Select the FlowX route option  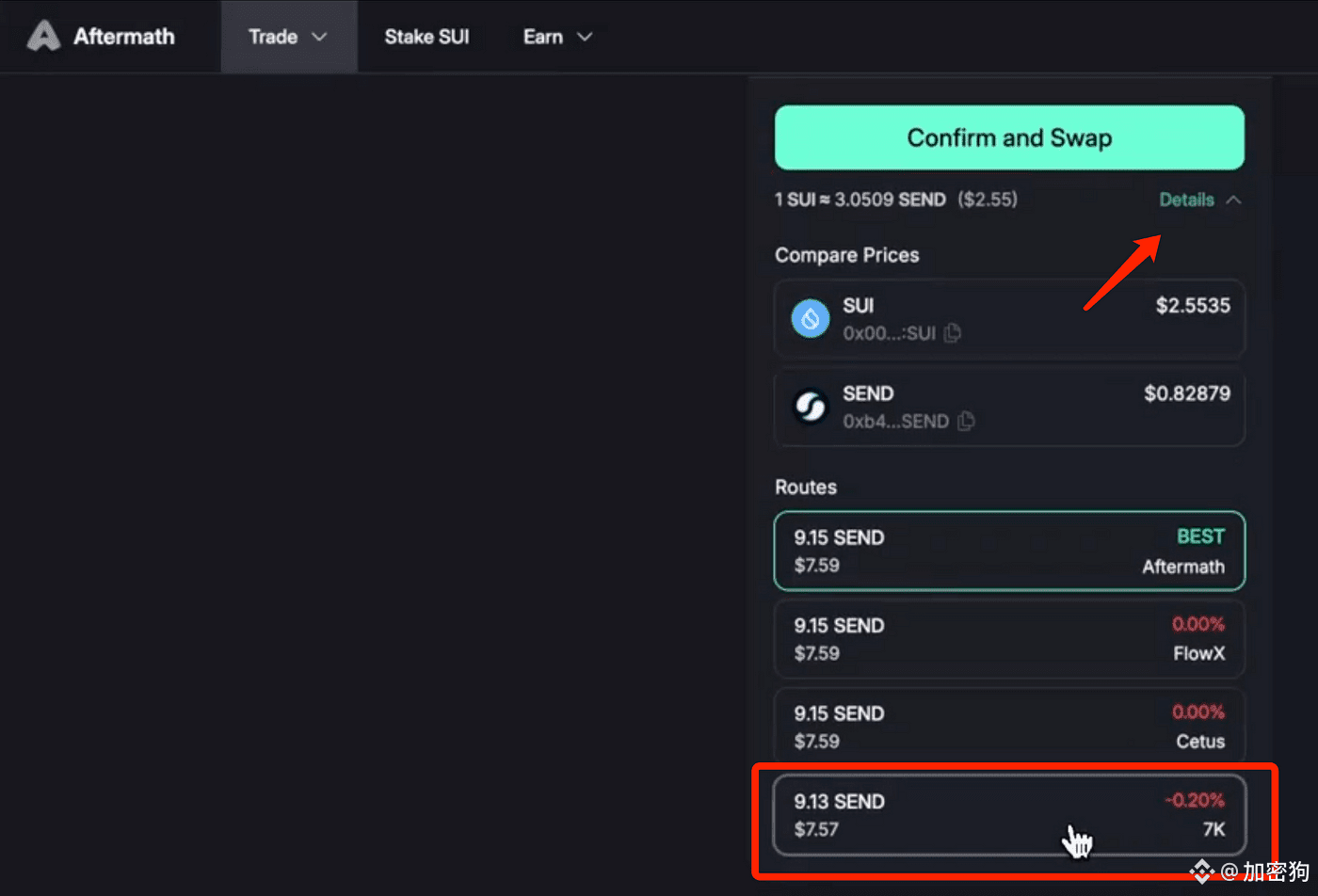coord(1009,639)
